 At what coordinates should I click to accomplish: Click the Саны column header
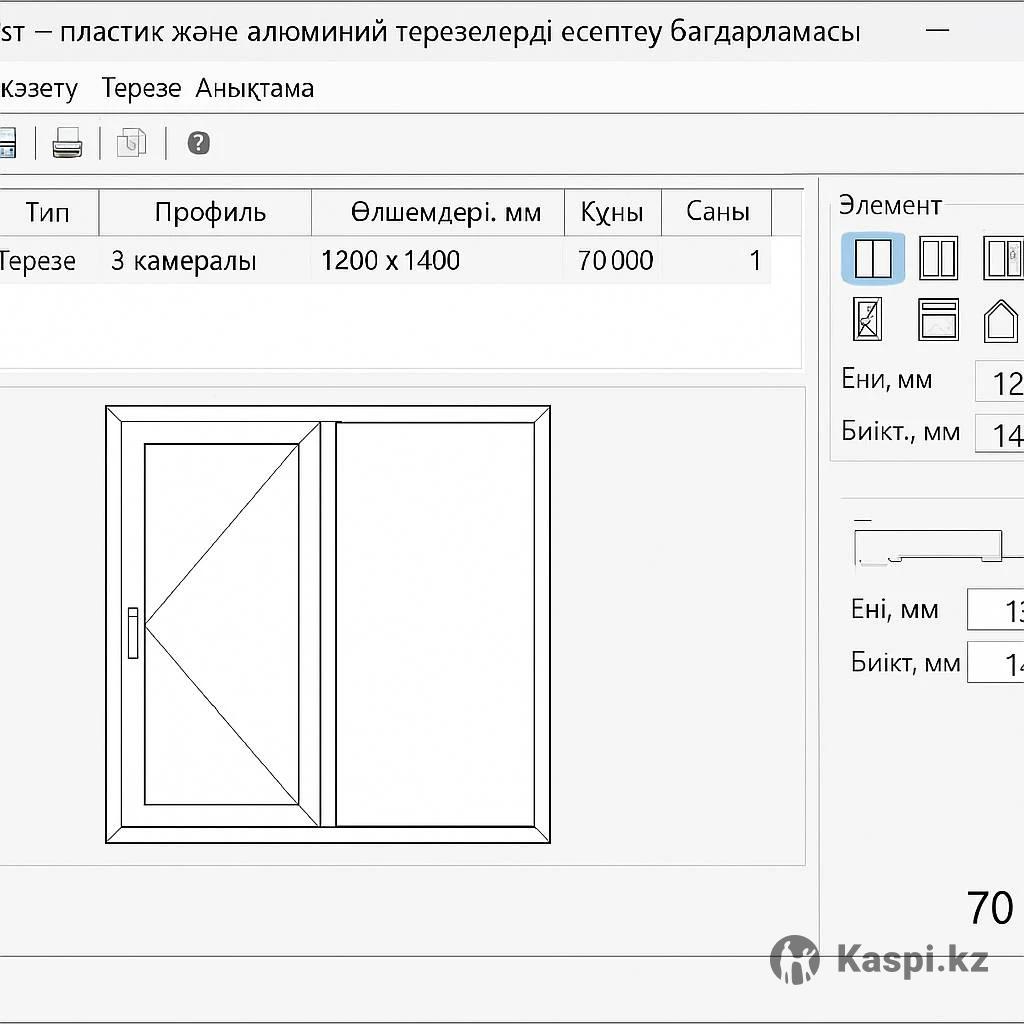tap(717, 212)
